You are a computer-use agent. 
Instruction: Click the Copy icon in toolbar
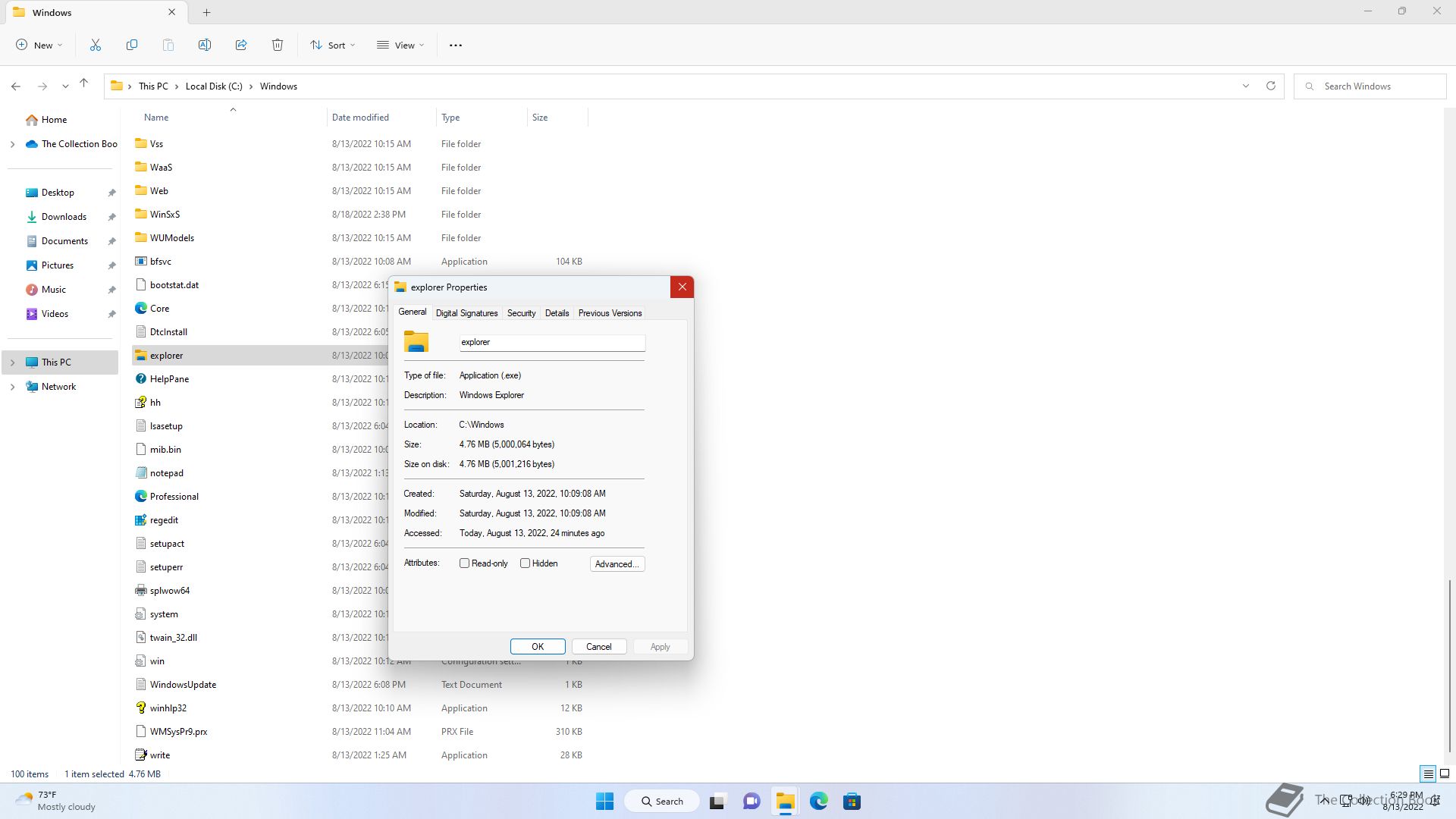(132, 45)
